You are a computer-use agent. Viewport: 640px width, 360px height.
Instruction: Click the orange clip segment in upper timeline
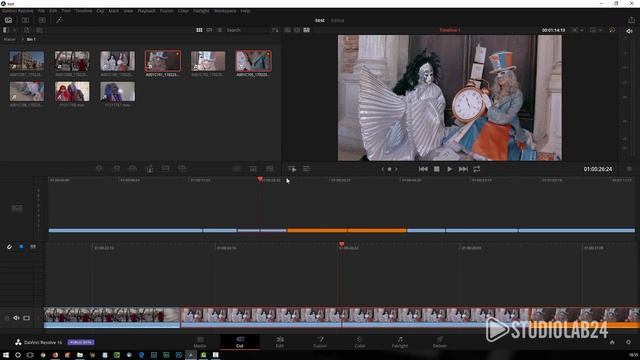pyautogui.click(x=347, y=231)
